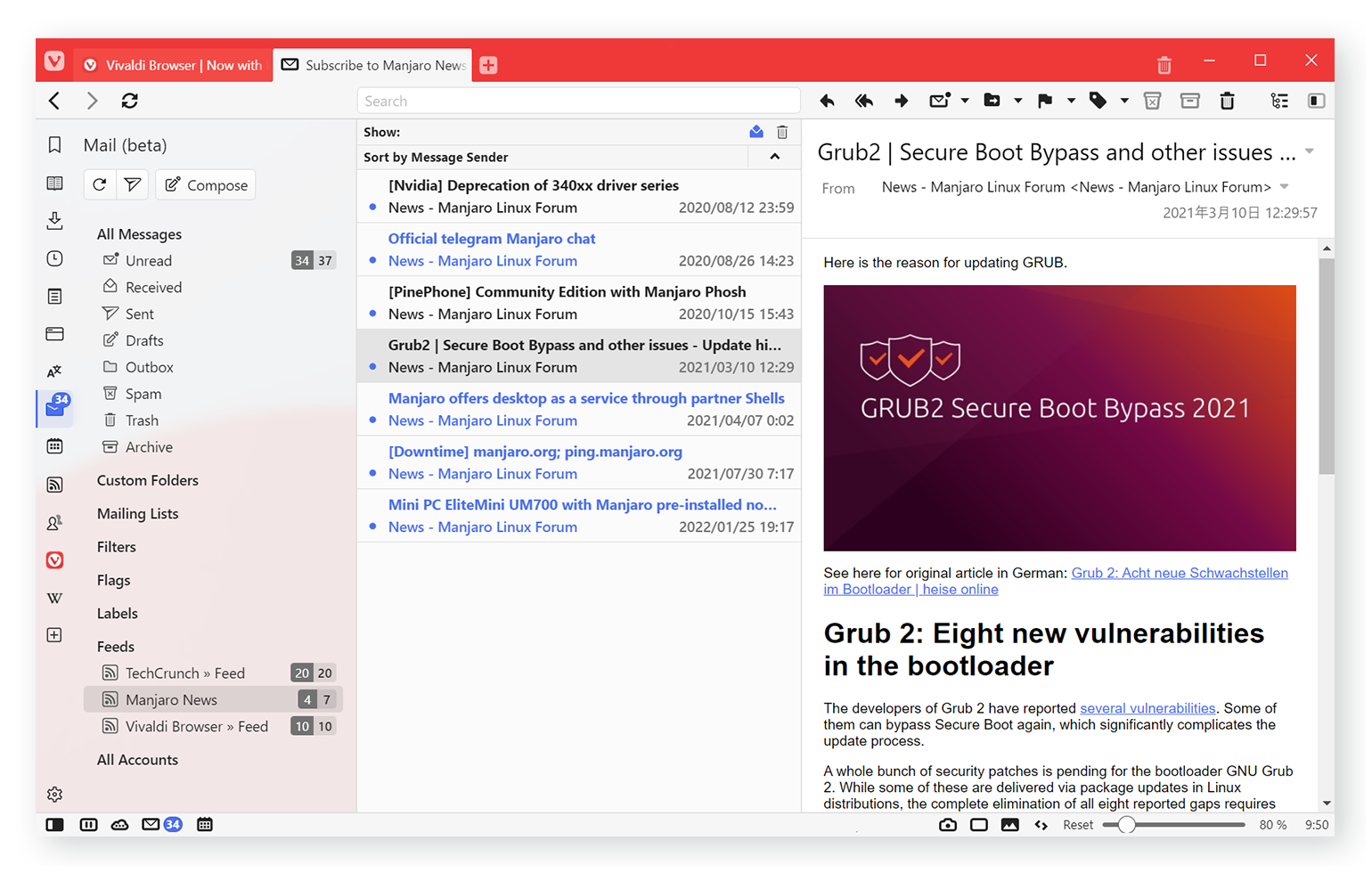Toggle the panel visibility in the status bar
The image size is (1372, 873).
tap(54, 825)
